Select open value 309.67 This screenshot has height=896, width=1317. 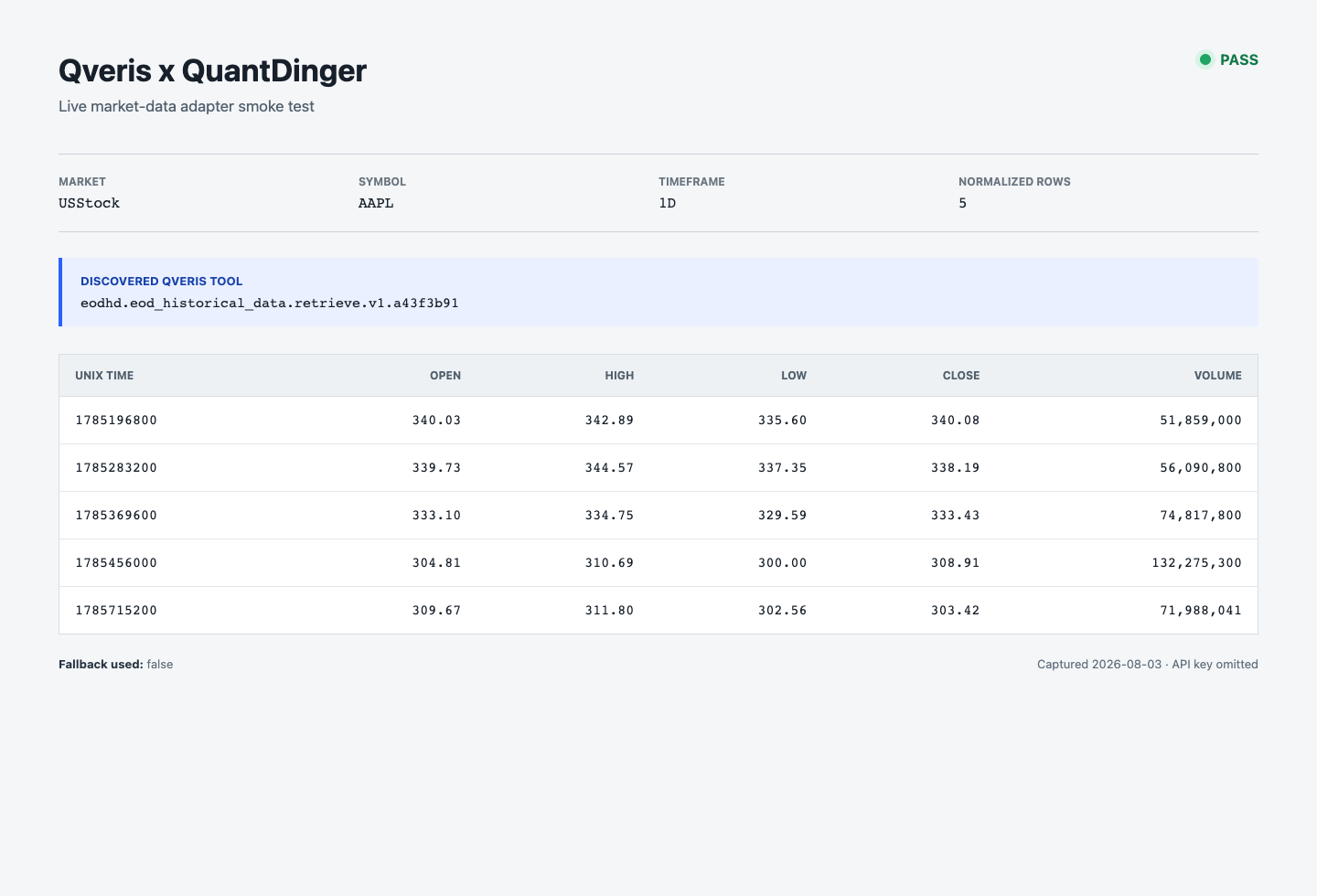pyautogui.click(x=436, y=611)
